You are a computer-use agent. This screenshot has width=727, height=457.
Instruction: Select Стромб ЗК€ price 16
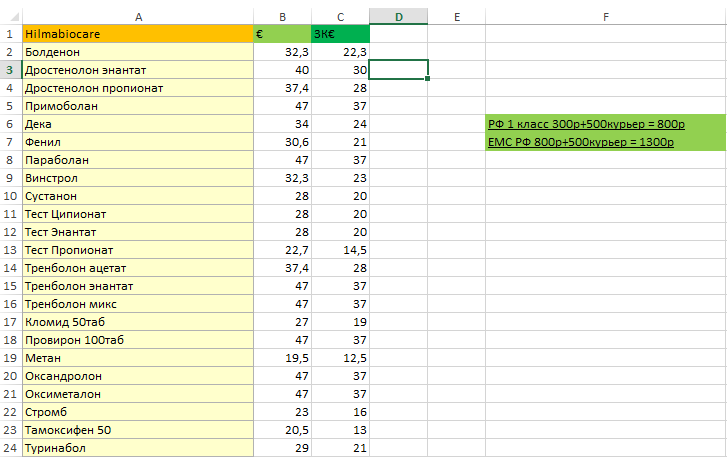pos(340,413)
